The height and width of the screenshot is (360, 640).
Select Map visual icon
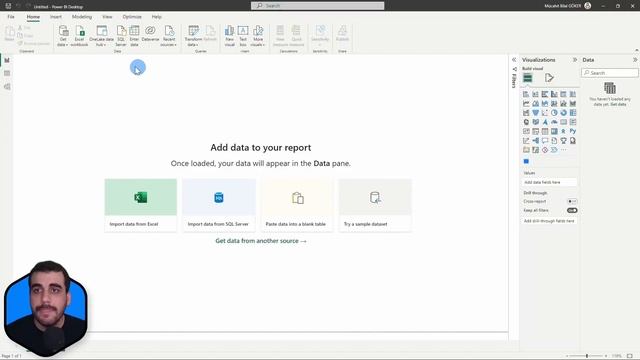tap(526, 122)
